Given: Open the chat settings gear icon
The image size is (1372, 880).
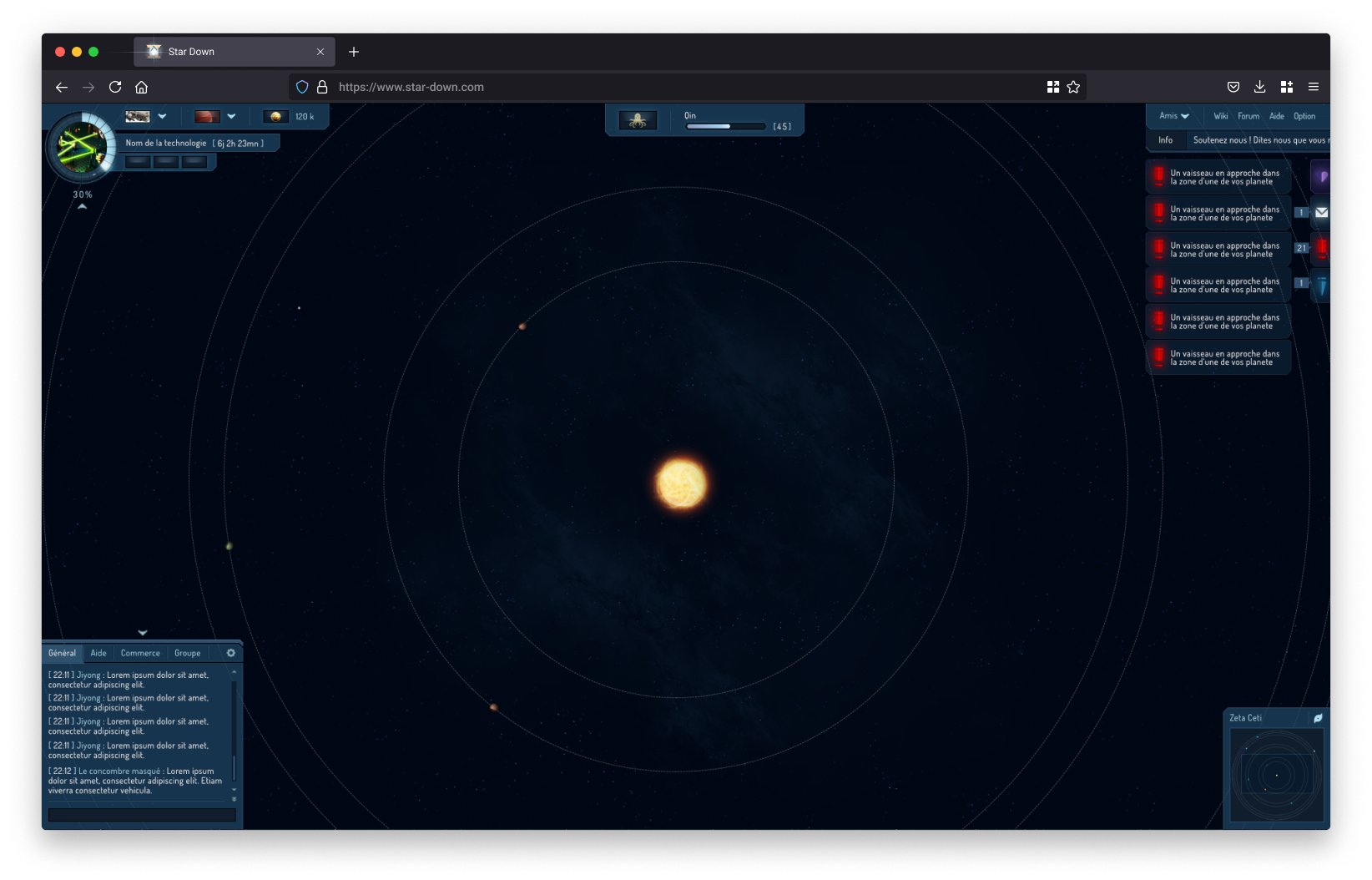Looking at the screenshot, I should pyautogui.click(x=231, y=653).
